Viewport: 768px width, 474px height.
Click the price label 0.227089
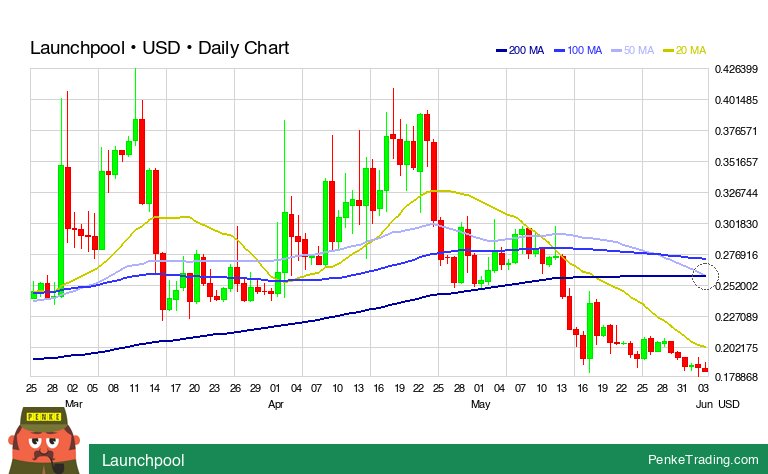point(736,317)
